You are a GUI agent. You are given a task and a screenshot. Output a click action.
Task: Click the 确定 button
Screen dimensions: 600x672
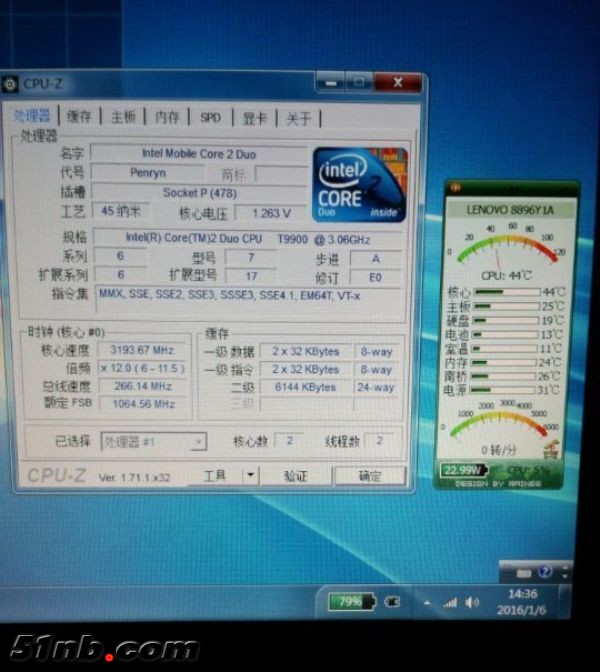click(x=369, y=476)
